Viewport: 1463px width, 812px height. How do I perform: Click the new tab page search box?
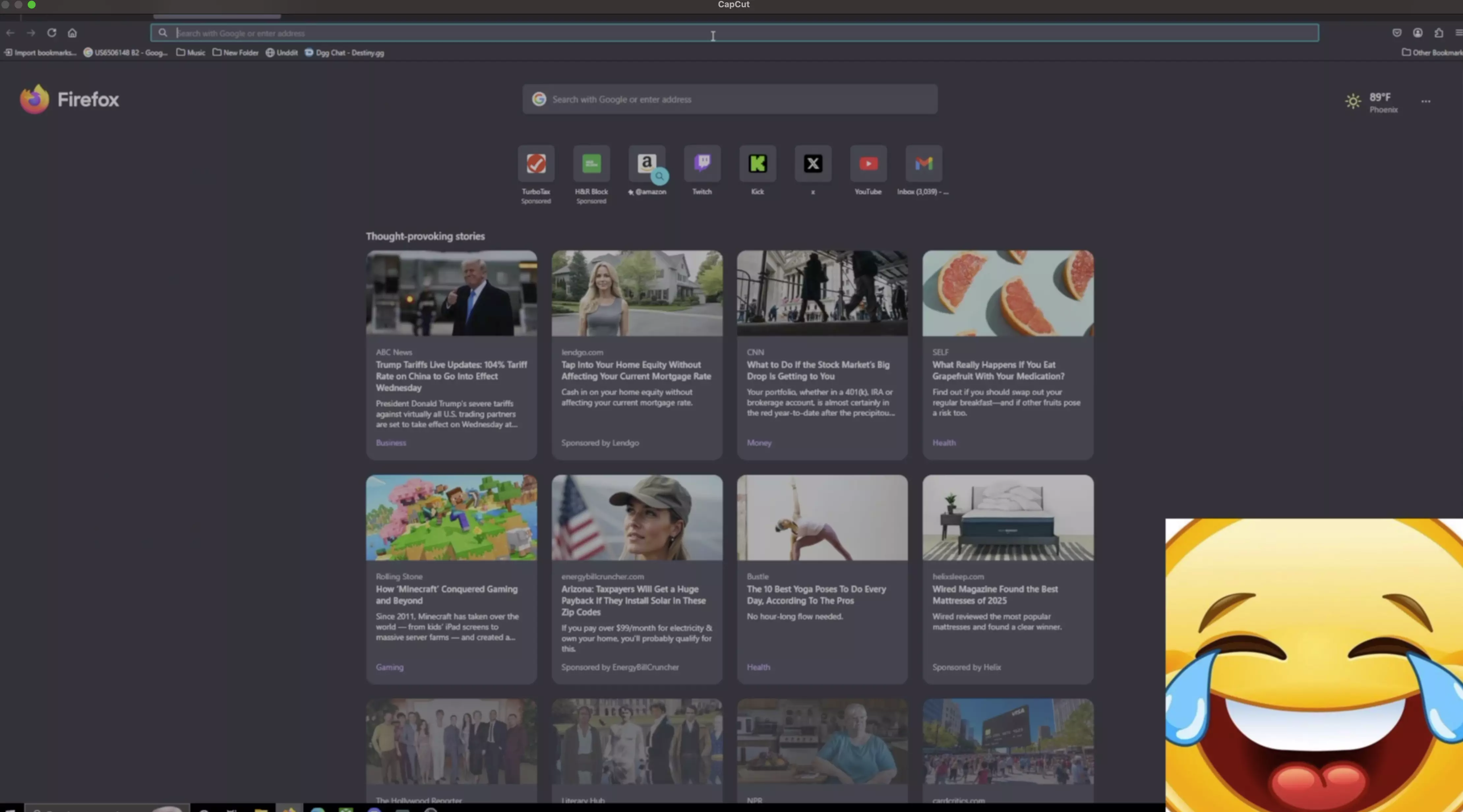[x=730, y=100]
